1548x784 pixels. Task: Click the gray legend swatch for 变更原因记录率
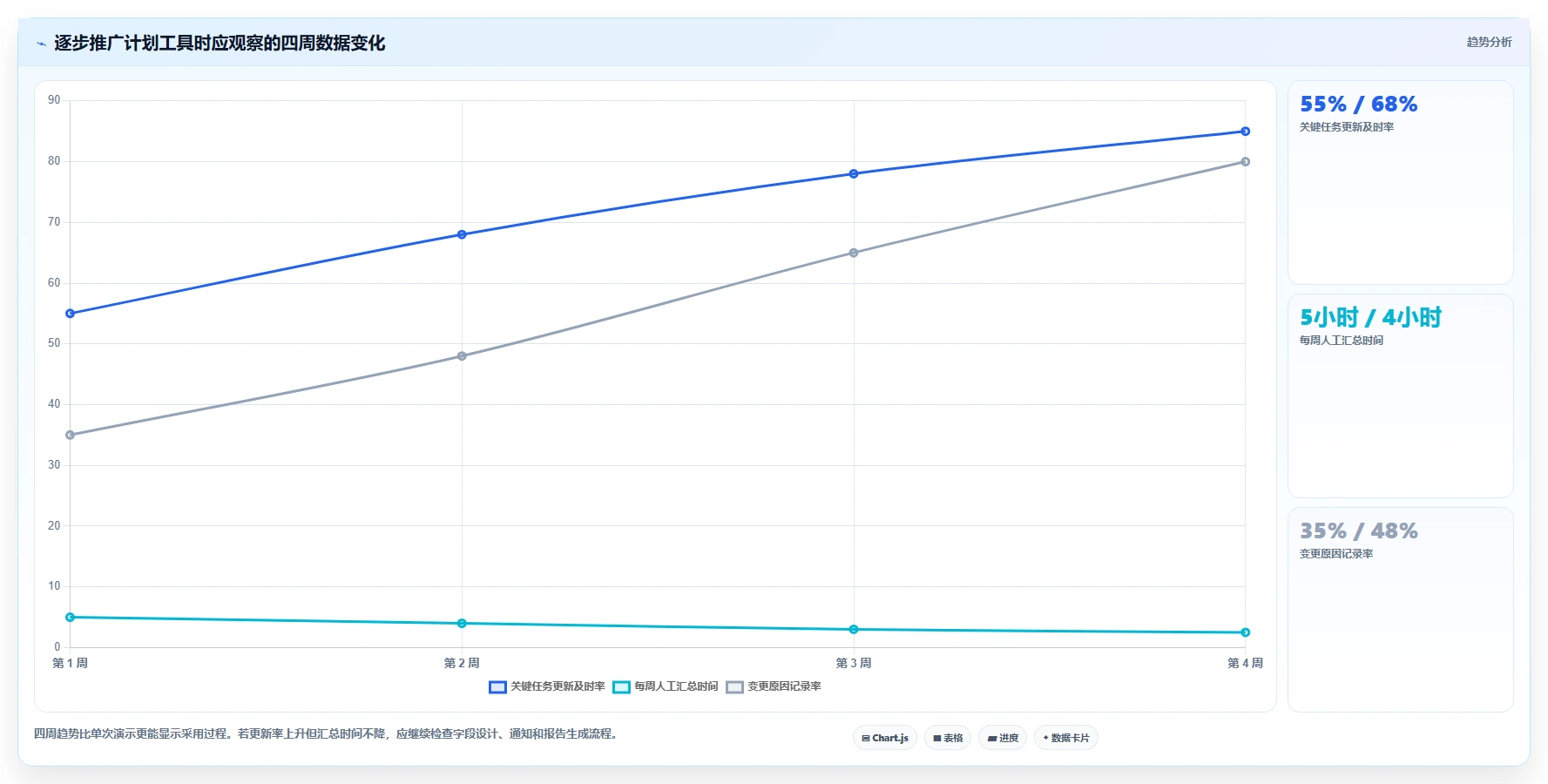point(734,687)
